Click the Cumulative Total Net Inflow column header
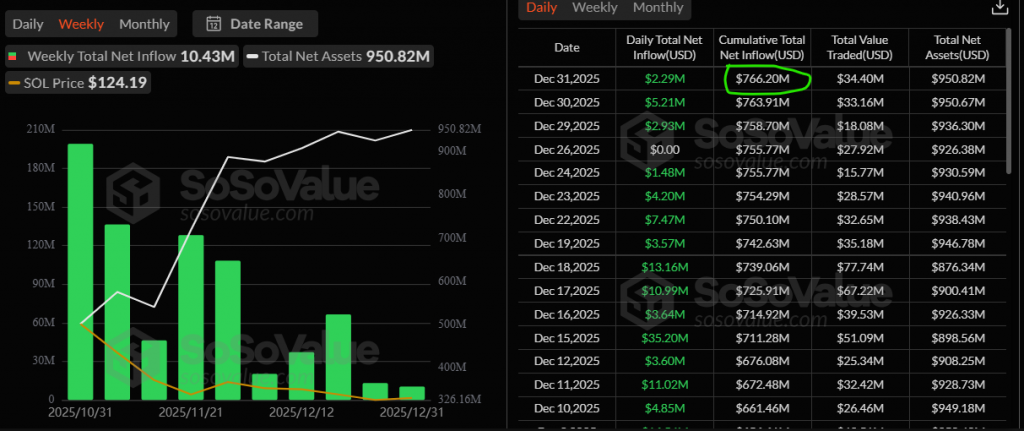 762,47
